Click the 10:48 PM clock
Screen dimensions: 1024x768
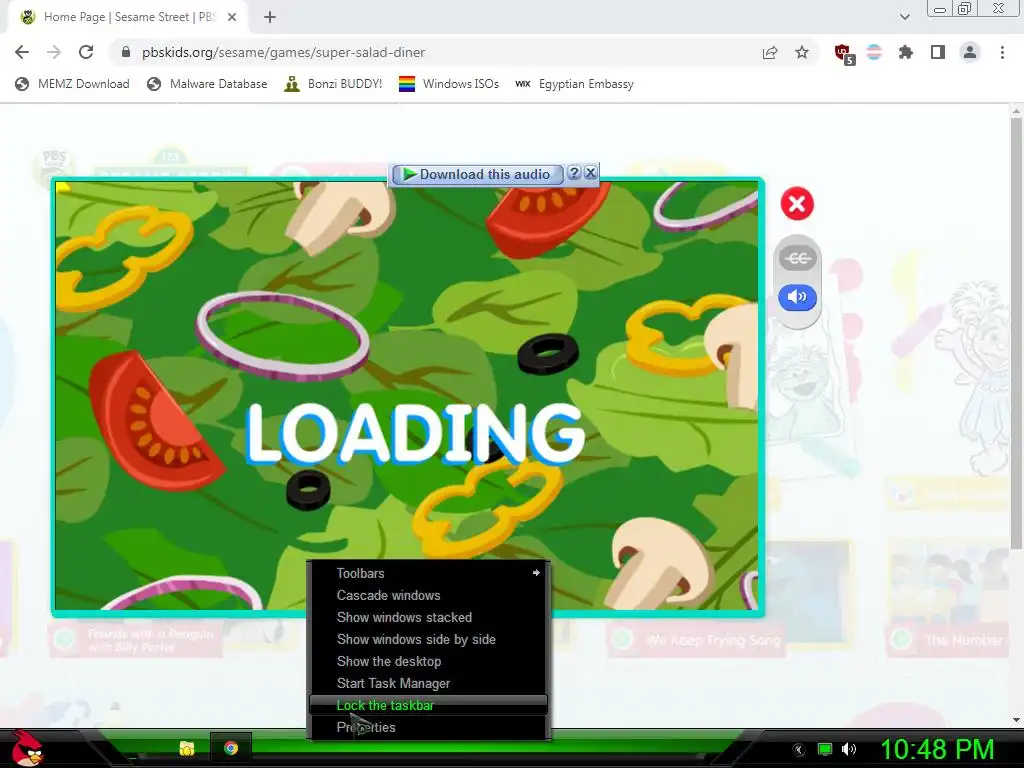937,749
